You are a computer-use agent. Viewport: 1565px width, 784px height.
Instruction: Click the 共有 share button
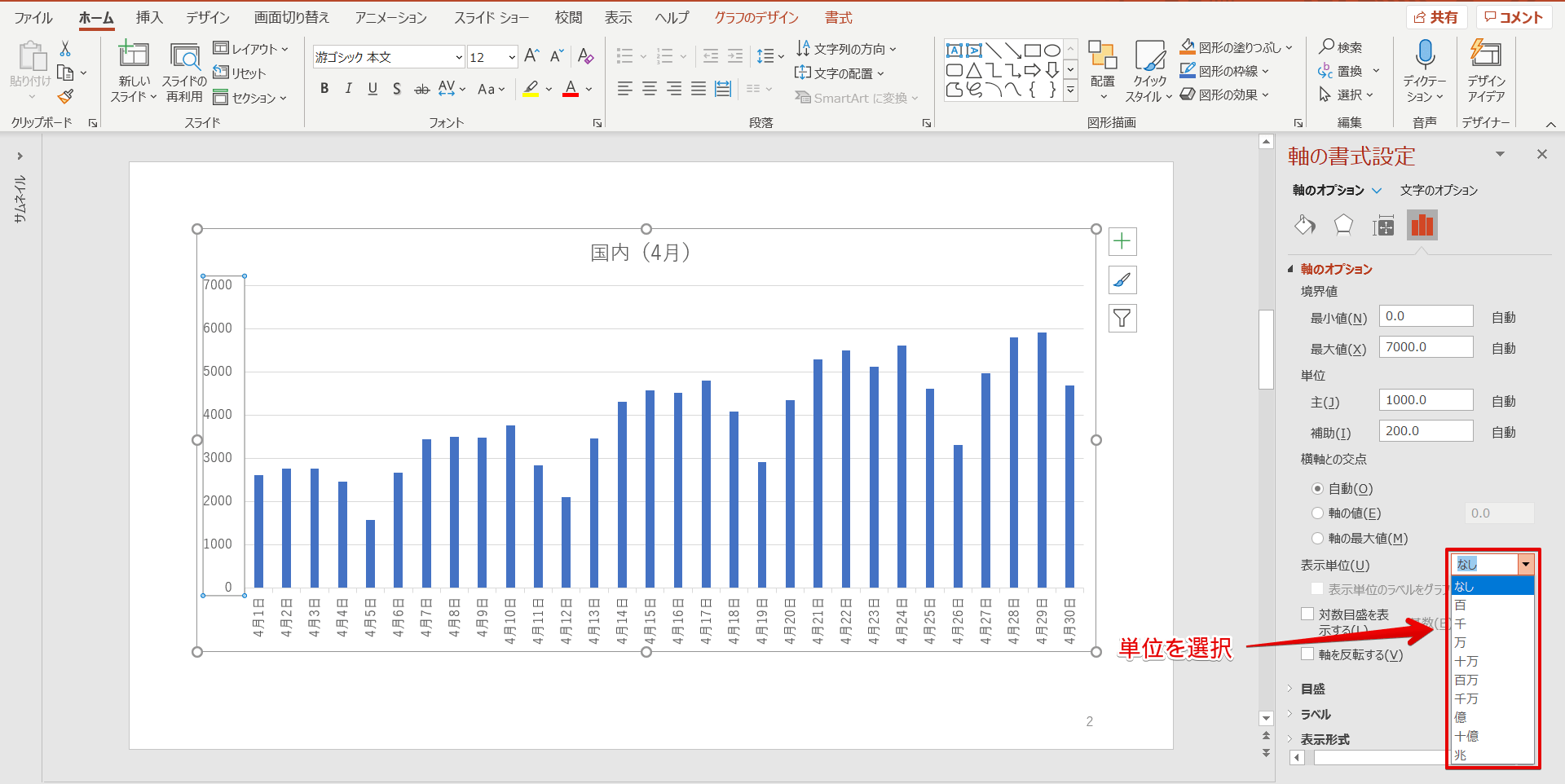point(1436,17)
